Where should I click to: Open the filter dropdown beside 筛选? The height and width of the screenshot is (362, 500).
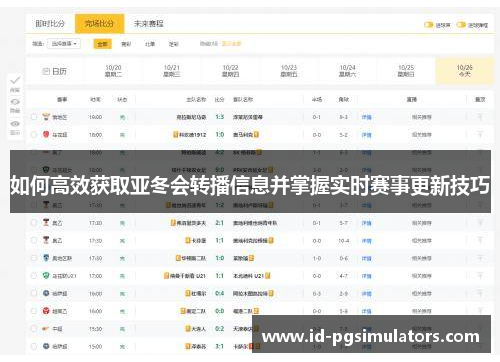pos(64,44)
